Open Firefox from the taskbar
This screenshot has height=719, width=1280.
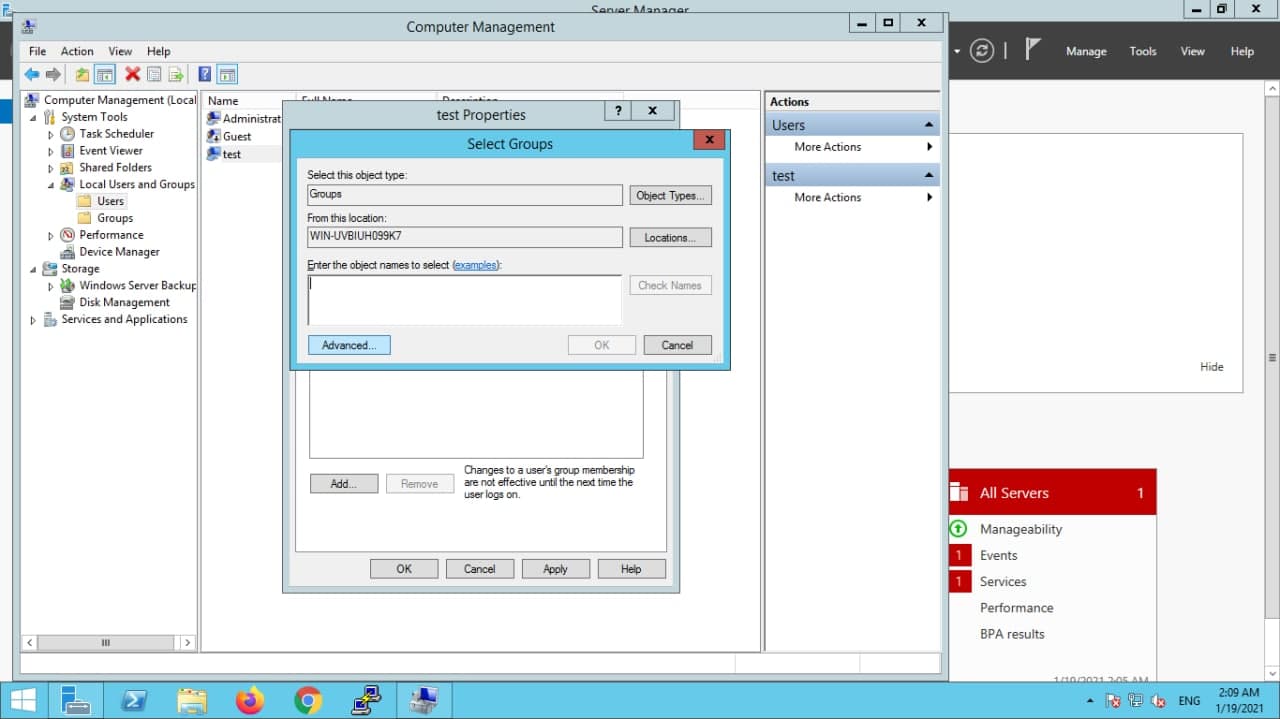250,701
